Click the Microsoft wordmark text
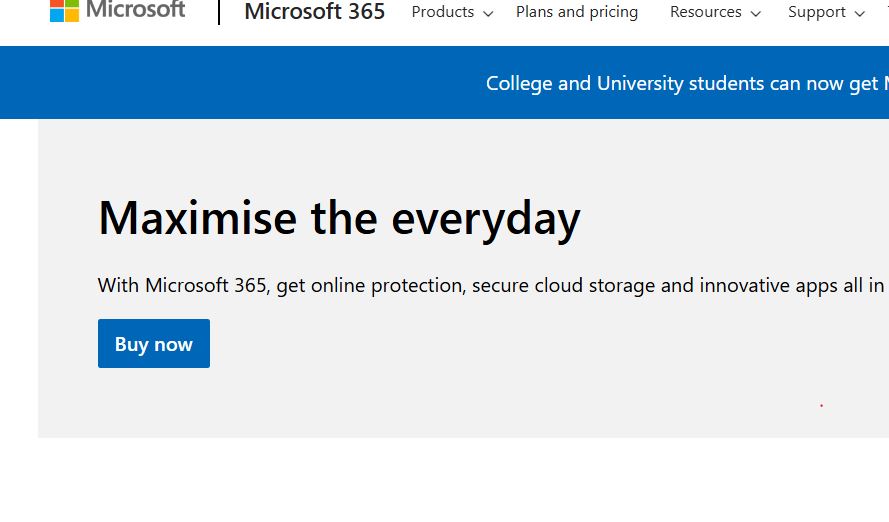The height and width of the screenshot is (522, 889). 135,10
